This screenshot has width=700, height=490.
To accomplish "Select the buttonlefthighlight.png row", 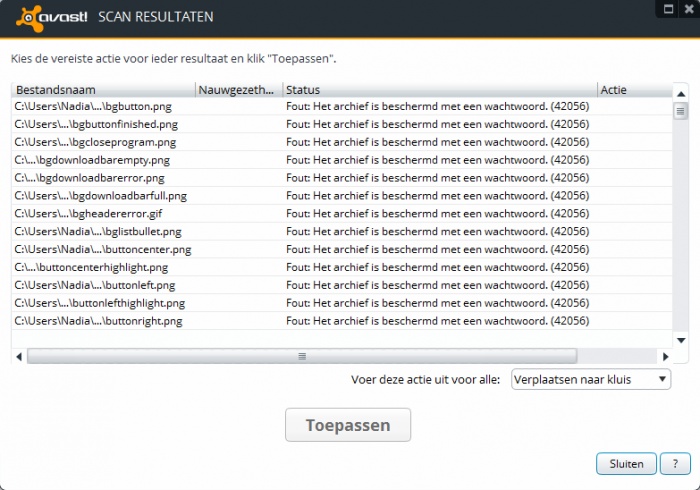I will 342,303.
